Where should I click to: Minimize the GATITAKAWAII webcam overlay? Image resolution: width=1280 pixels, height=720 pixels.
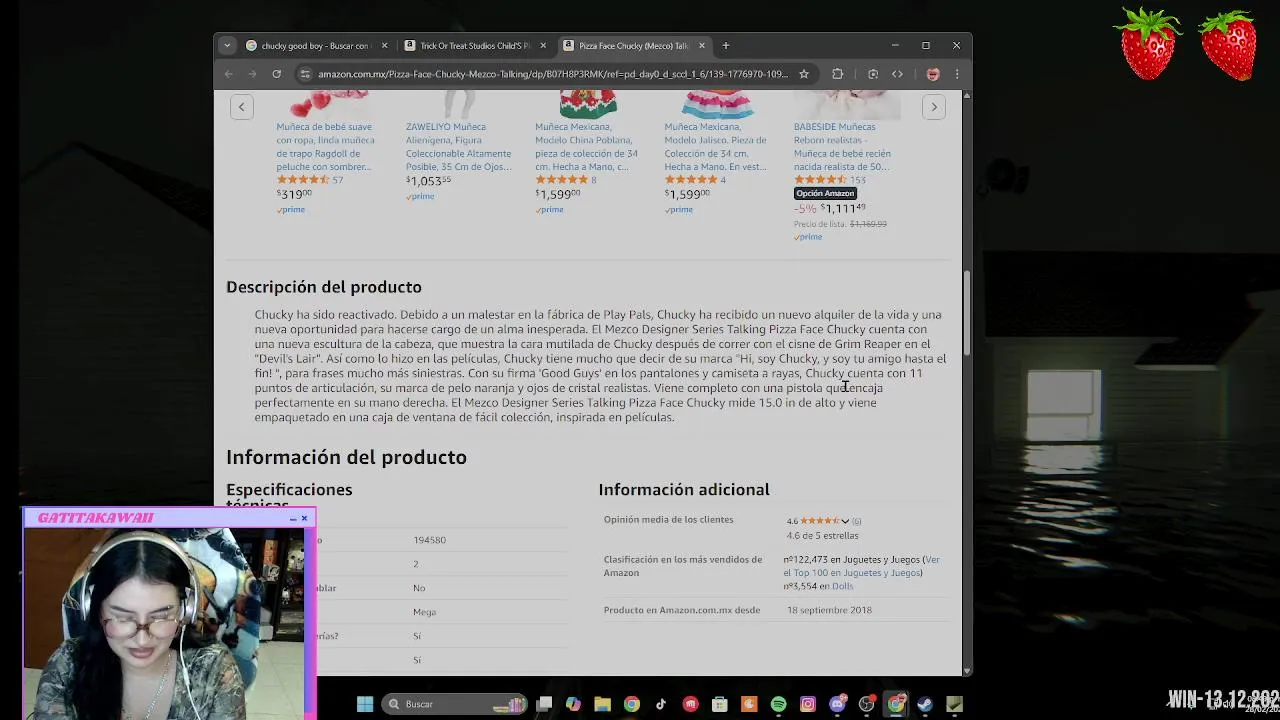point(293,518)
